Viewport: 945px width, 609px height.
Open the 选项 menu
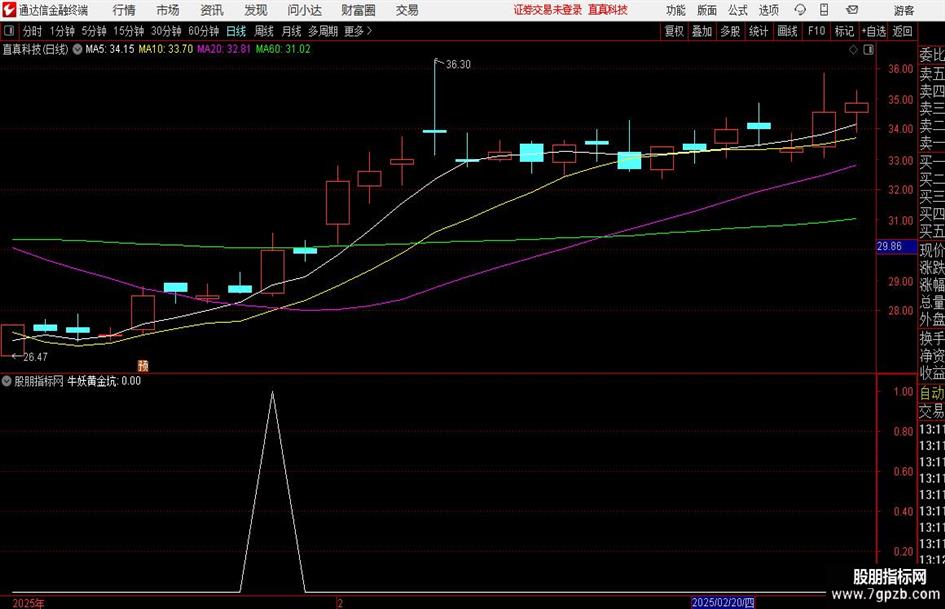pos(768,10)
